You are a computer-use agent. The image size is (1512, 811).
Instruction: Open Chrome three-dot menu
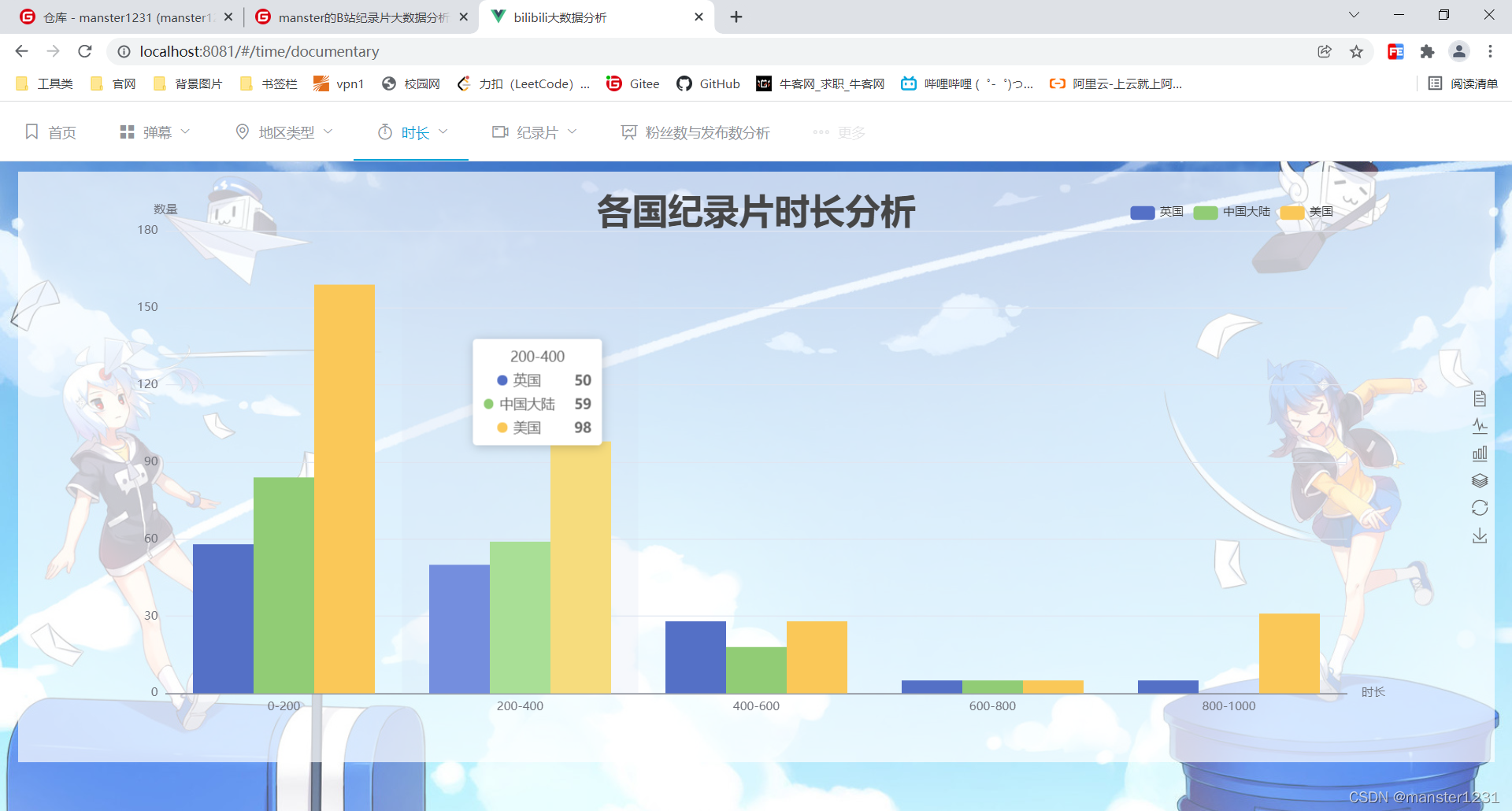click(1490, 51)
